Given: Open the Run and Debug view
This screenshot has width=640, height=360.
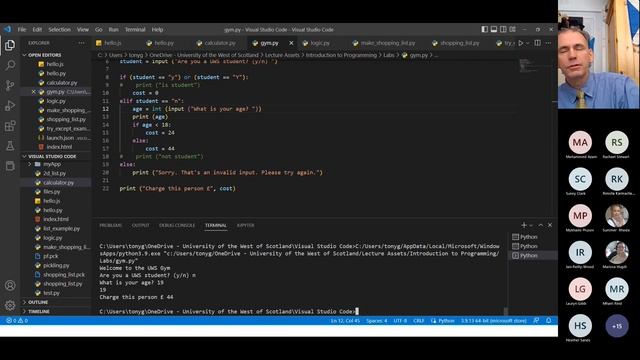Looking at the screenshot, I should (x=10, y=105).
